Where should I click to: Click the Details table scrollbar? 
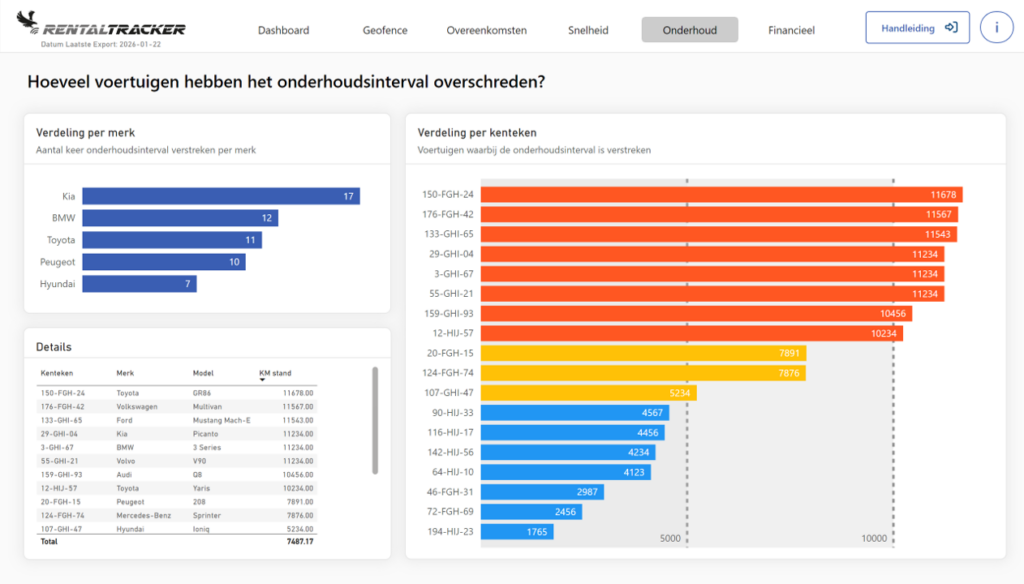coord(375,420)
